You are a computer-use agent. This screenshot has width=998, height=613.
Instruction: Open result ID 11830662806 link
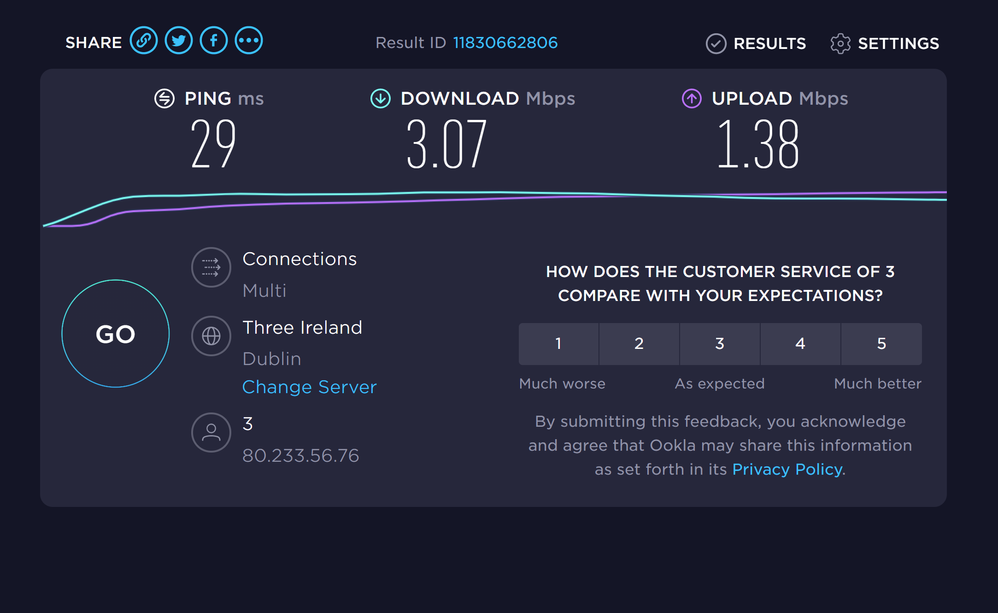505,43
